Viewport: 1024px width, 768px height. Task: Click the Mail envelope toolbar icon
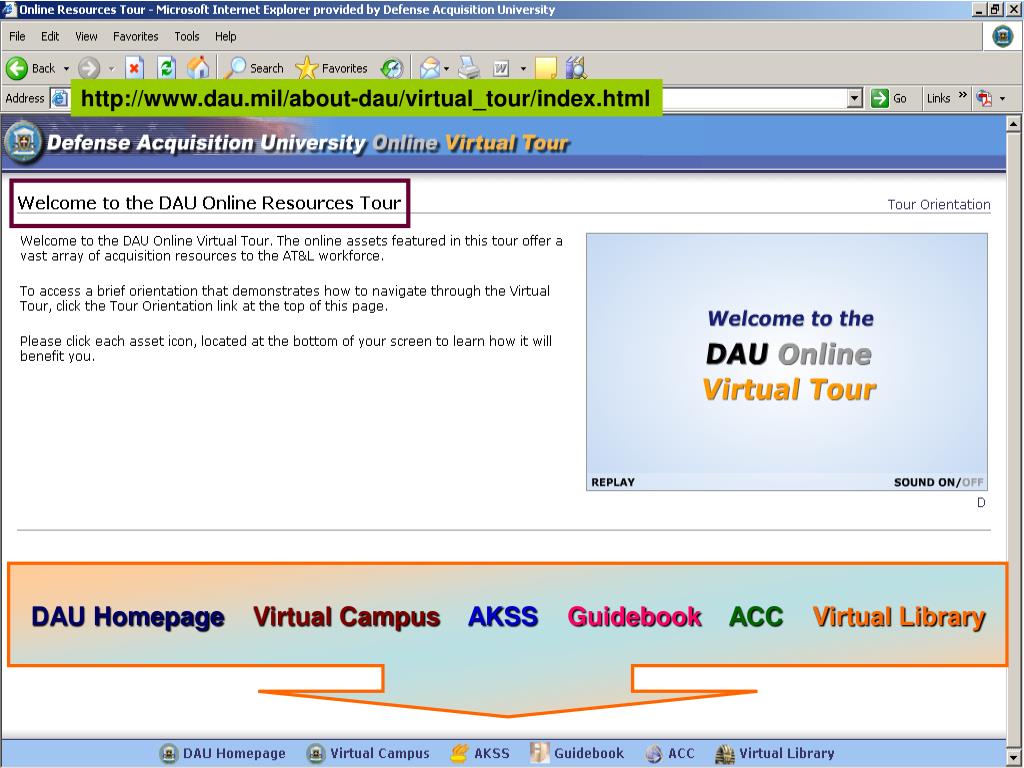pos(430,68)
